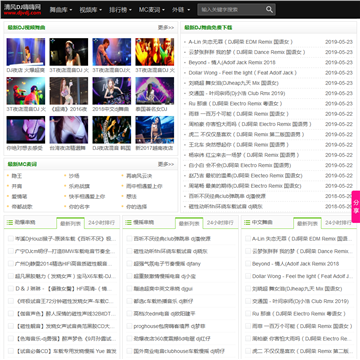The width and height of the screenshot is (360, 360).
Task: Tick checkbox for A-Lin song in 中文舞曲 panel
Action: pos(248,239)
